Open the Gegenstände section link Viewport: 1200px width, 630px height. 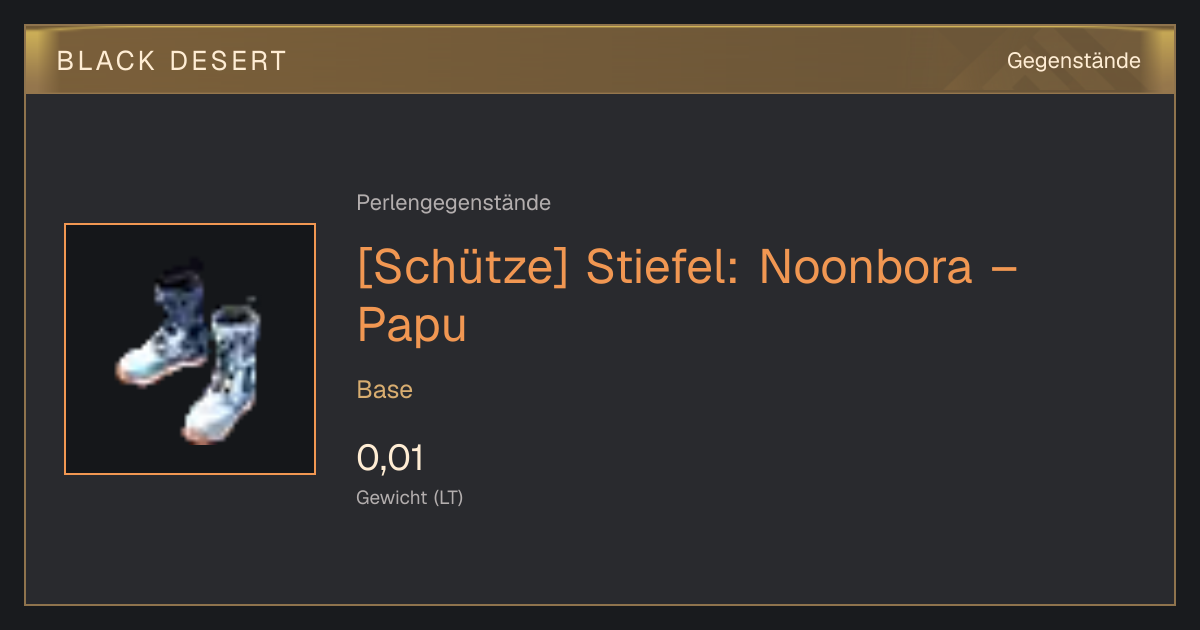tap(1073, 61)
